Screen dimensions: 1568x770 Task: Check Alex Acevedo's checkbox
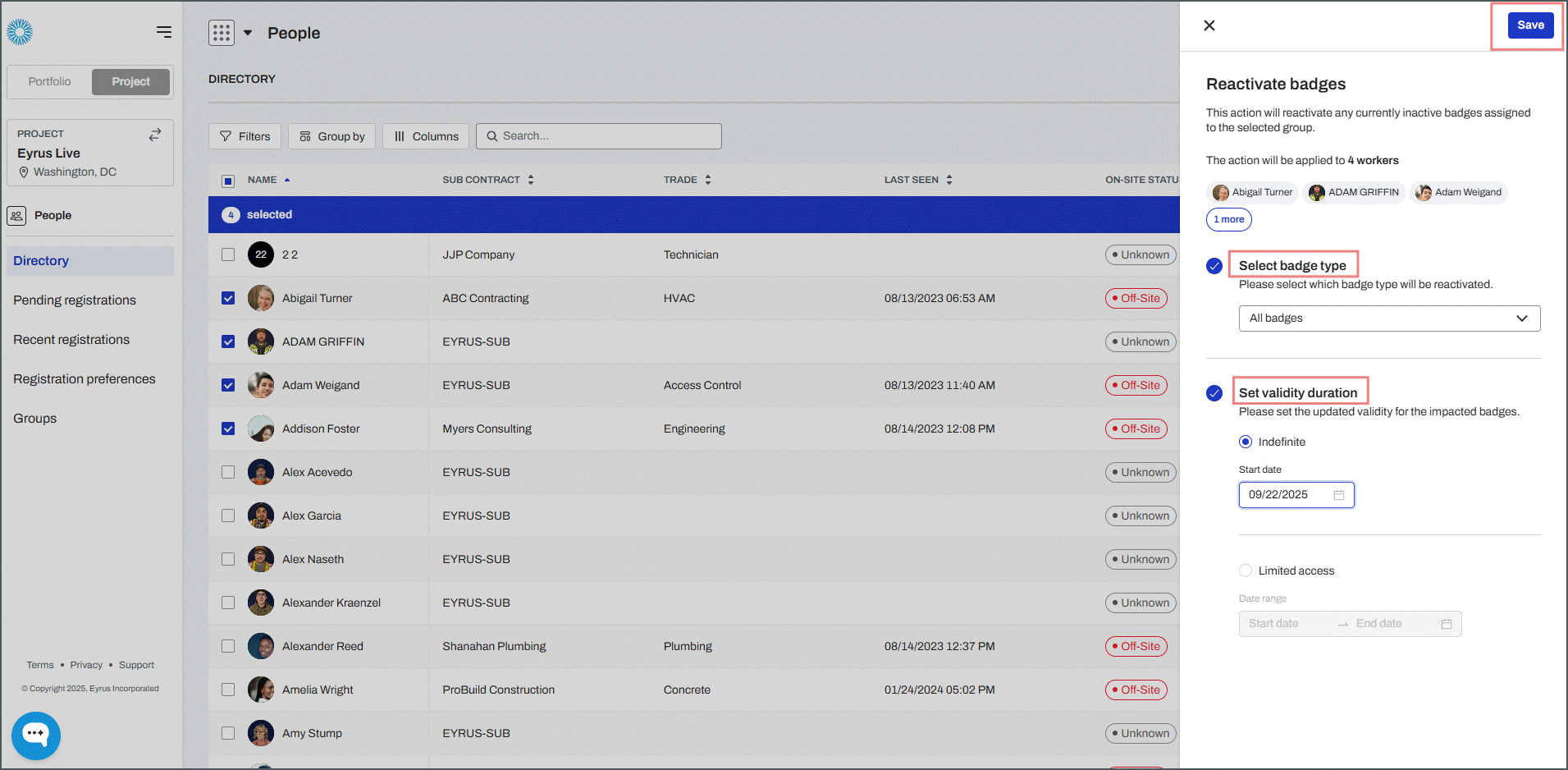pyautogui.click(x=228, y=472)
